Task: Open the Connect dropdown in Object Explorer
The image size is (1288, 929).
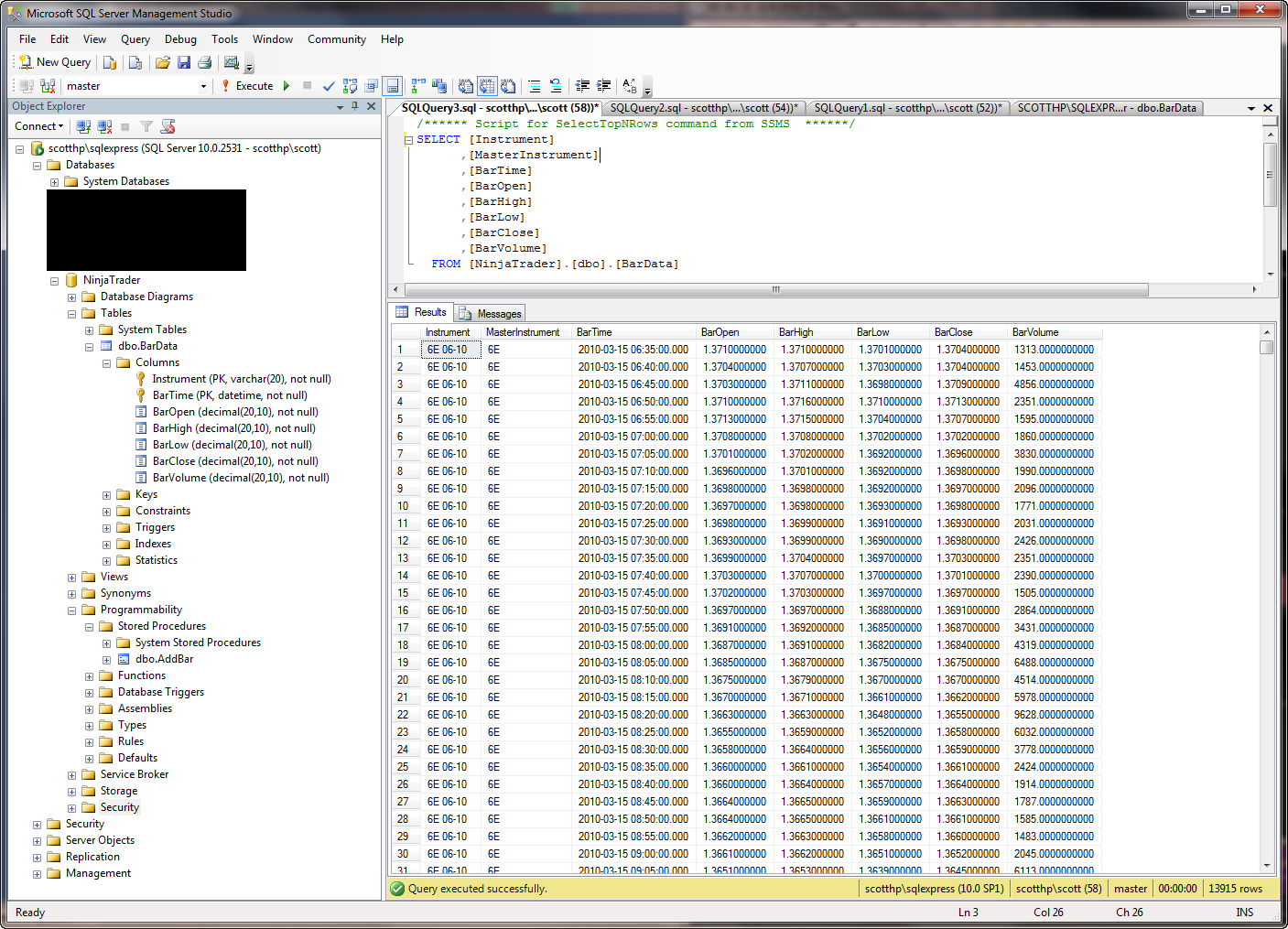Action: pos(39,126)
